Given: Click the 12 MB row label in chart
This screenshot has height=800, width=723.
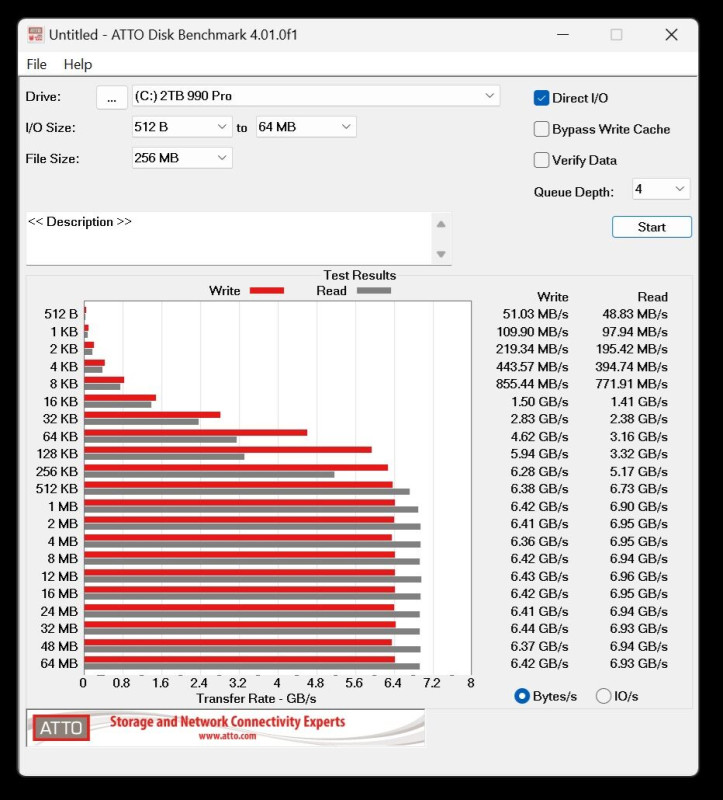Looking at the screenshot, I should tap(59, 577).
